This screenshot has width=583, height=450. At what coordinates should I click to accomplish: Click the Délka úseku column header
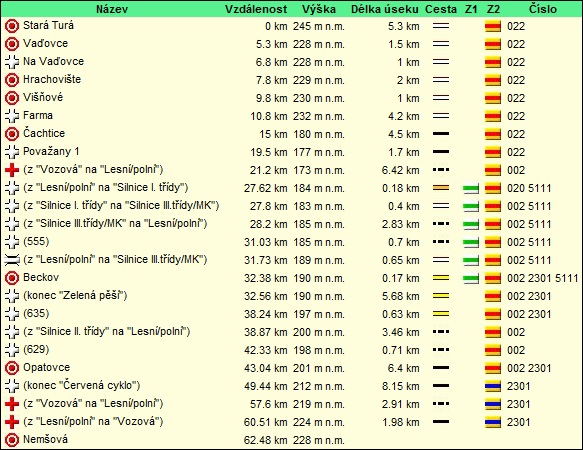[x=385, y=9]
